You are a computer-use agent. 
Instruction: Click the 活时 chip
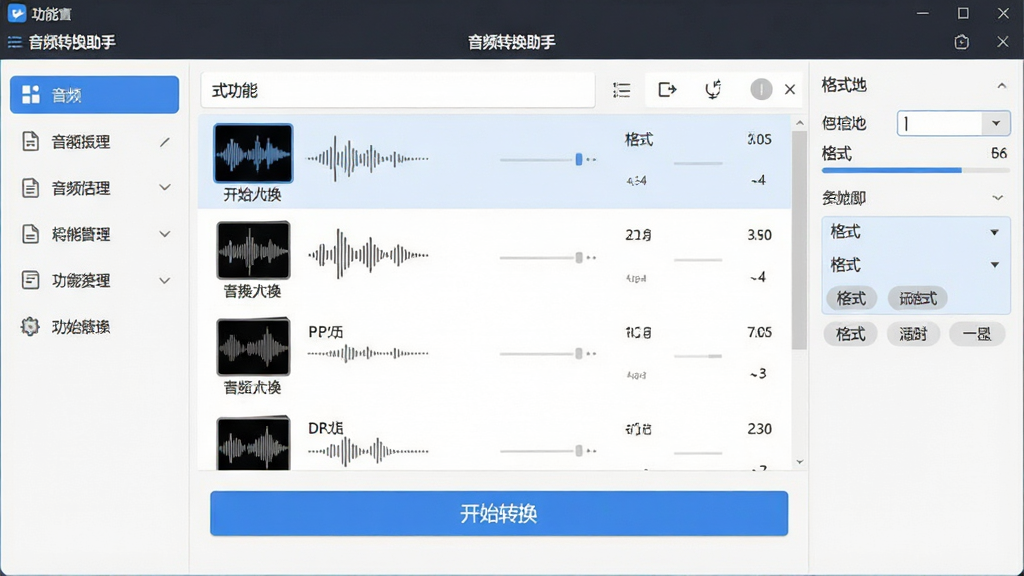tap(913, 334)
